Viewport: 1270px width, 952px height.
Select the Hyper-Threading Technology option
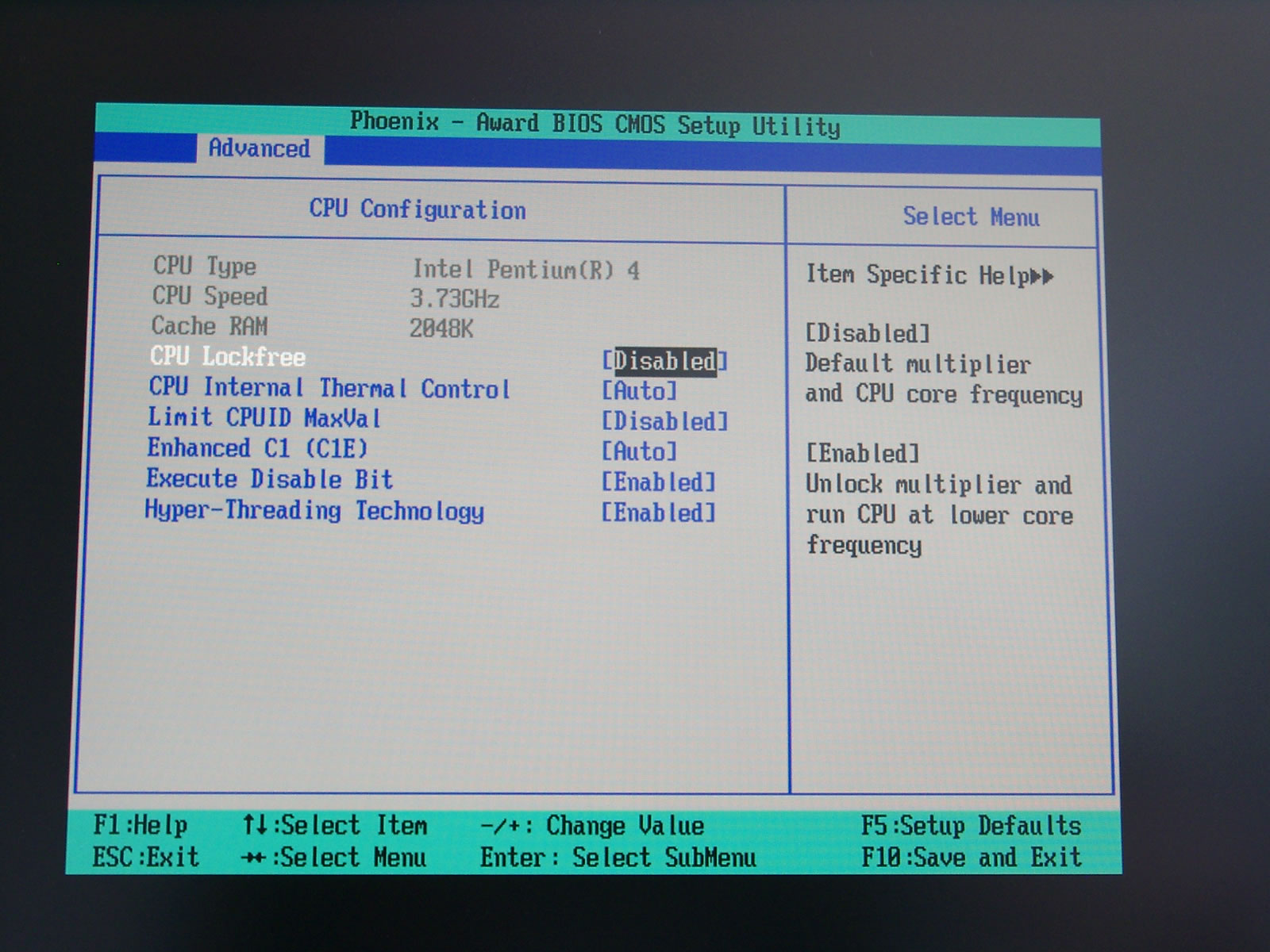(314, 511)
